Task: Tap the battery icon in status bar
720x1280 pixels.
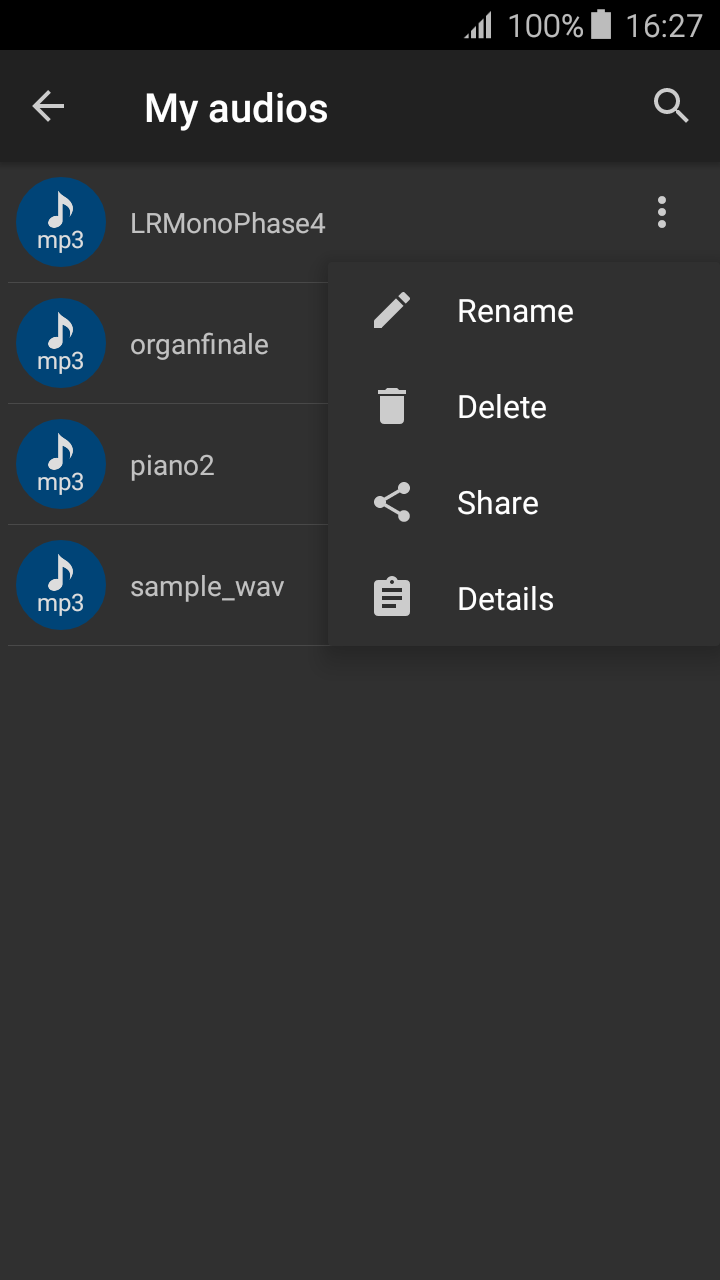Action: click(601, 25)
